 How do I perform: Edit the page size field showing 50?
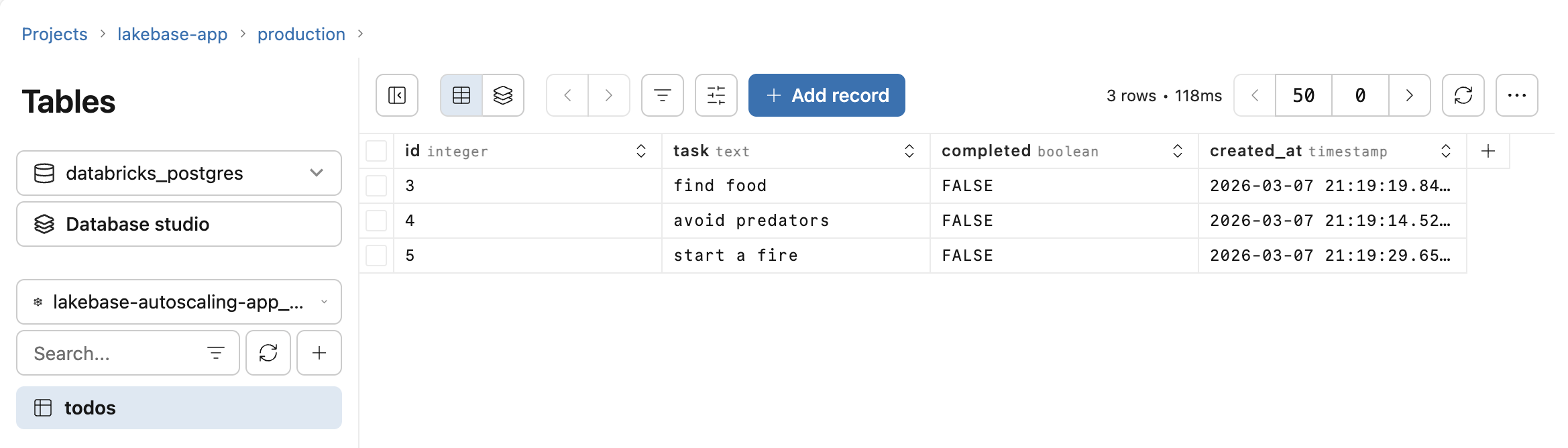(x=1303, y=95)
